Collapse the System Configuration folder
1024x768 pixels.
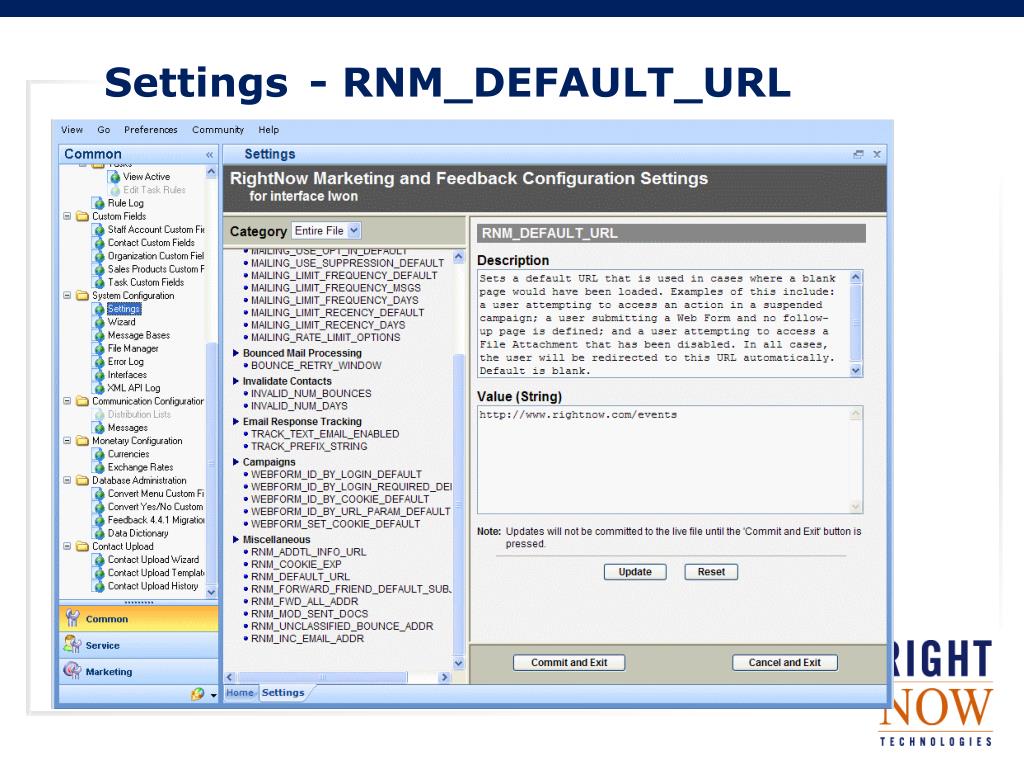pos(67,296)
